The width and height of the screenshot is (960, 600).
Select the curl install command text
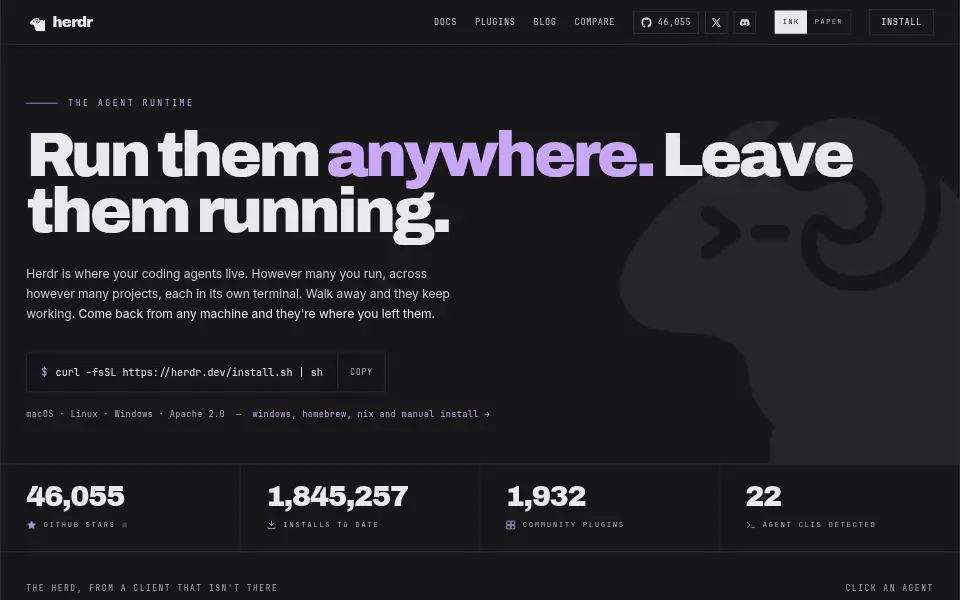(189, 372)
